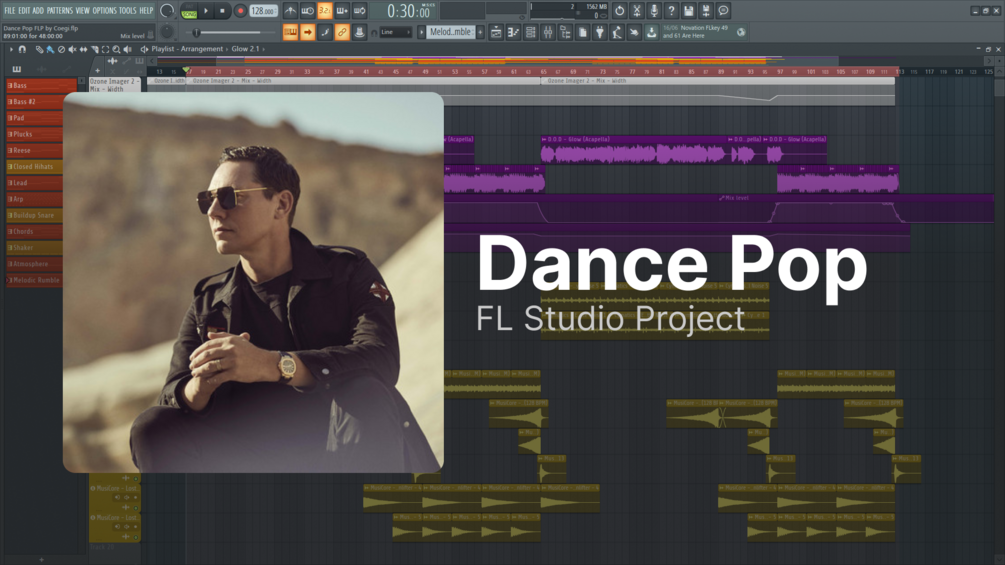The image size is (1005, 565).
Task: Toggle loop recording icon
Action: pos(360,11)
